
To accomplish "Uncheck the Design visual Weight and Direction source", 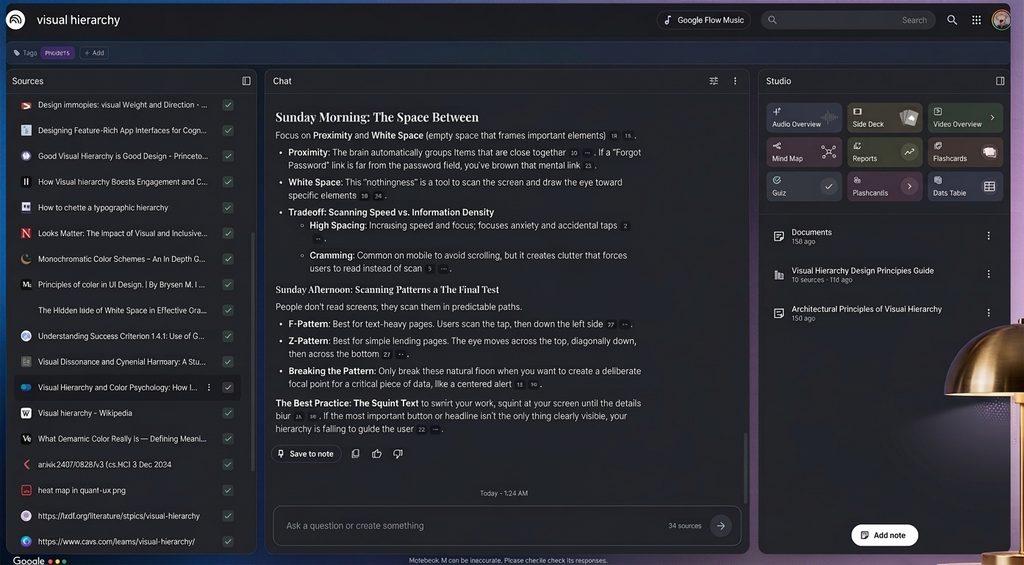I will pyautogui.click(x=228, y=105).
